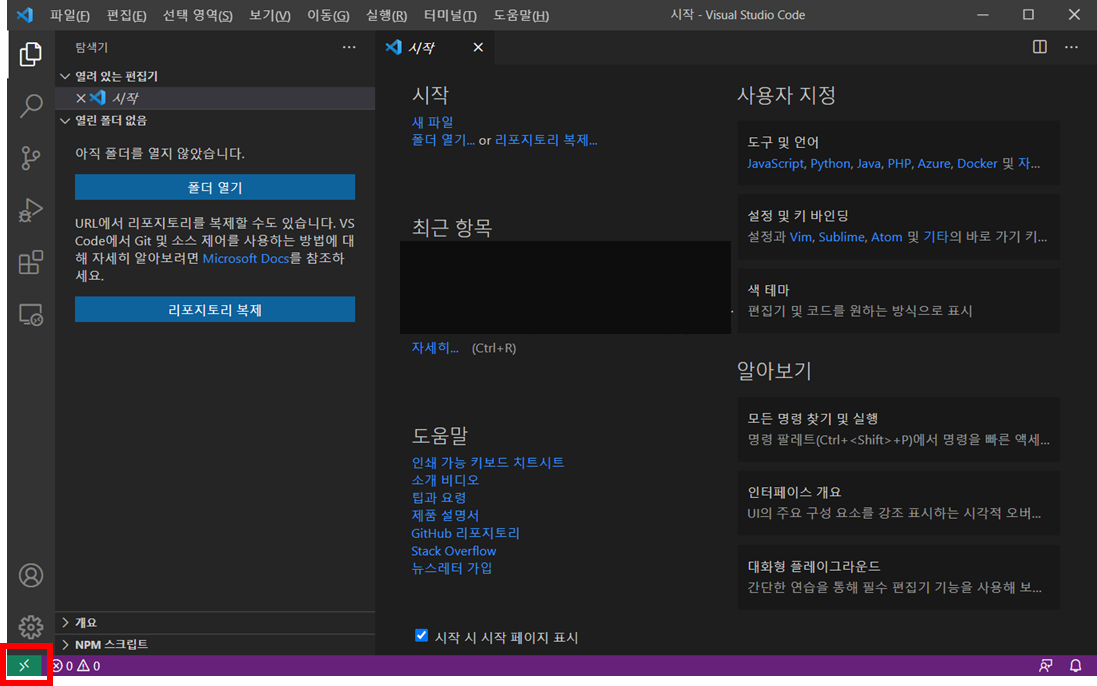Open the 실행(R) menu
Viewport: 1097px width, 686px height.
386,15
